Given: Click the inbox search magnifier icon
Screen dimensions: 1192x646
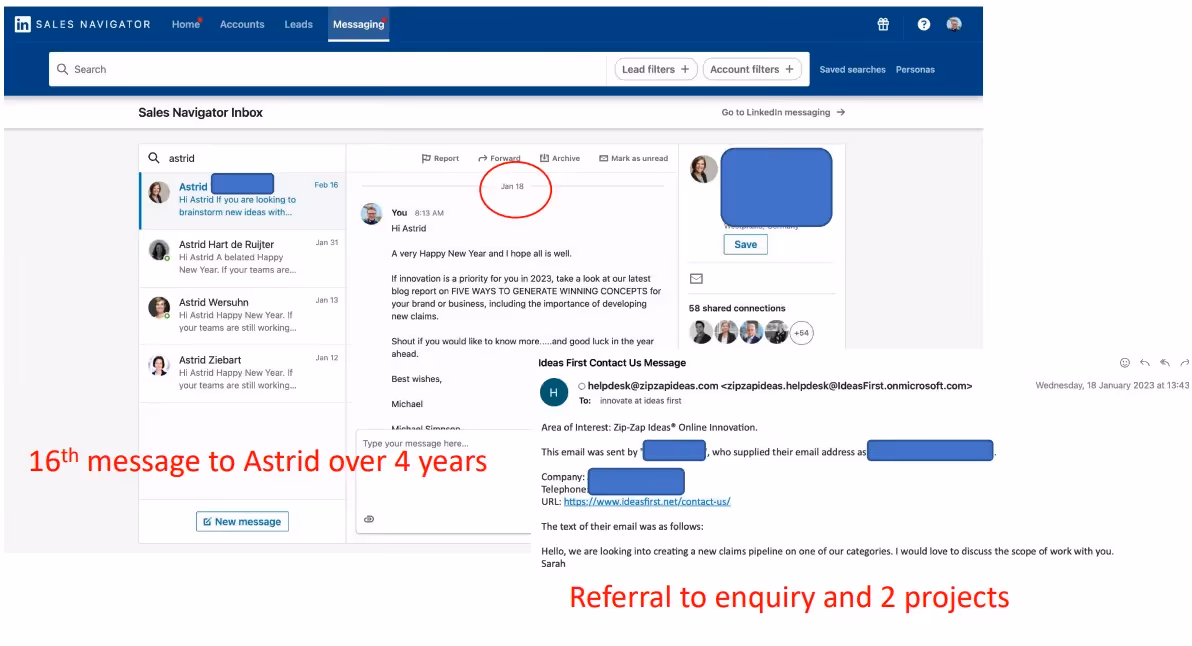Looking at the screenshot, I should pyautogui.click(x=154, y=158).
